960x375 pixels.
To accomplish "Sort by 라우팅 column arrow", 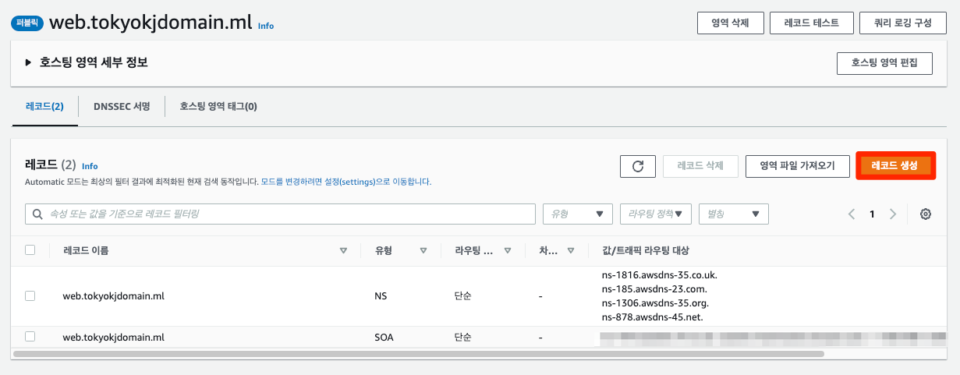I will click(x=508, y=251).
